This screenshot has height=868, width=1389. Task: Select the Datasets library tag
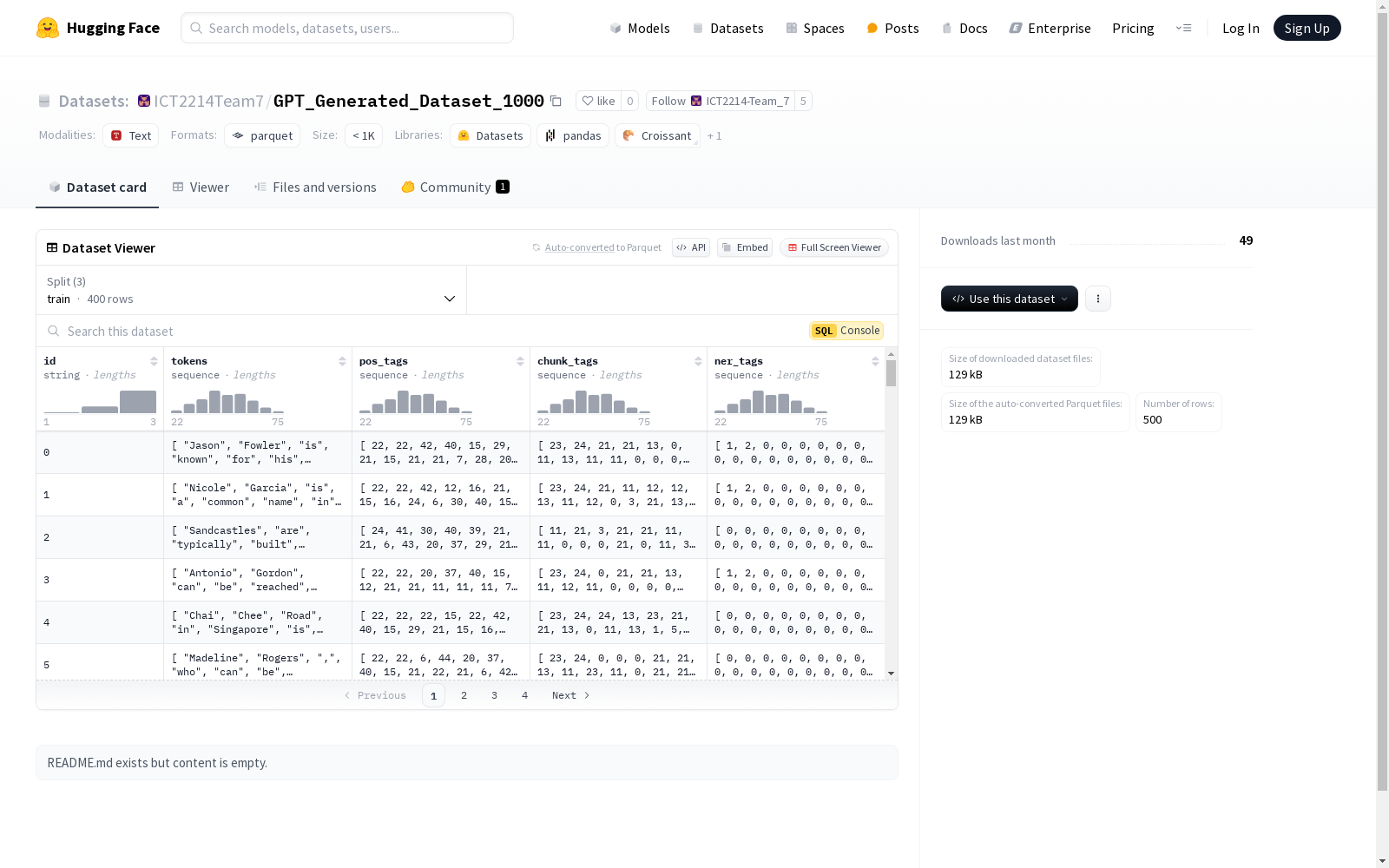pos(490,135)
